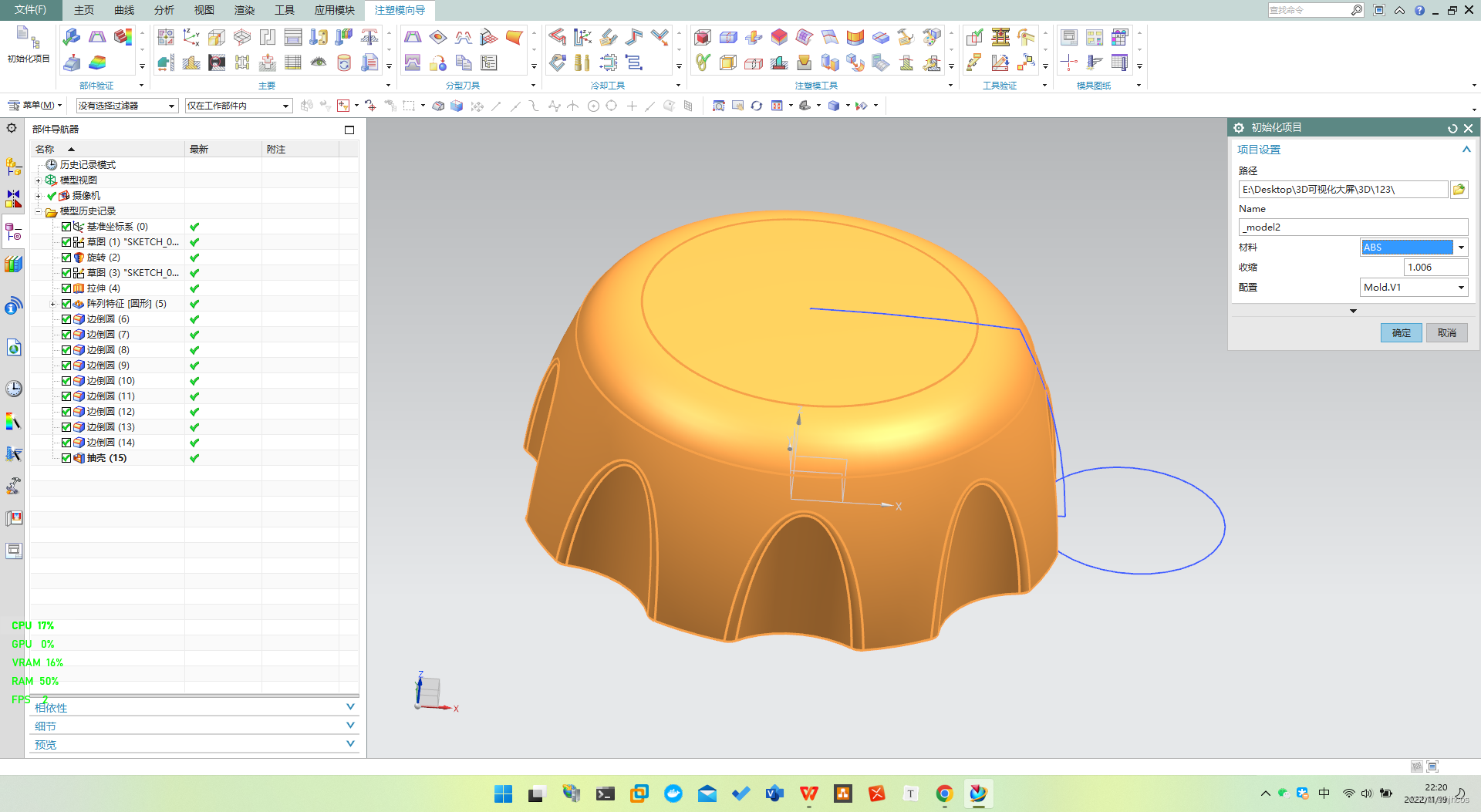
Task: Click the 收缩 value field 1.006
Action: pyautogui.click(x=1435, y=268)
